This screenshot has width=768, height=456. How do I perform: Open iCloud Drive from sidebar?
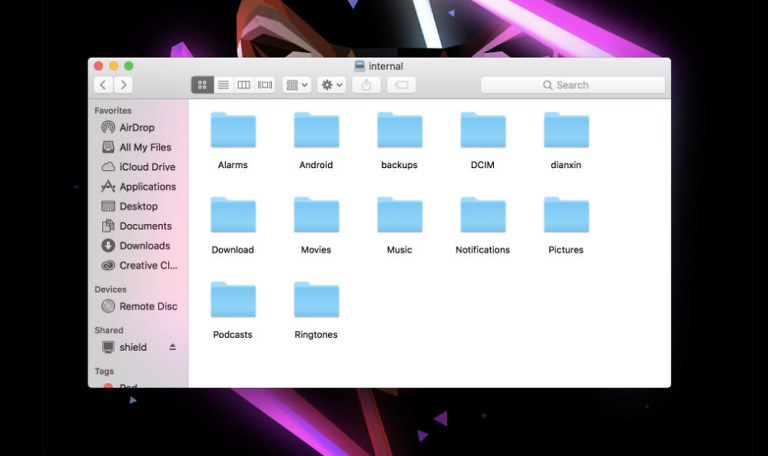point(146,167)
